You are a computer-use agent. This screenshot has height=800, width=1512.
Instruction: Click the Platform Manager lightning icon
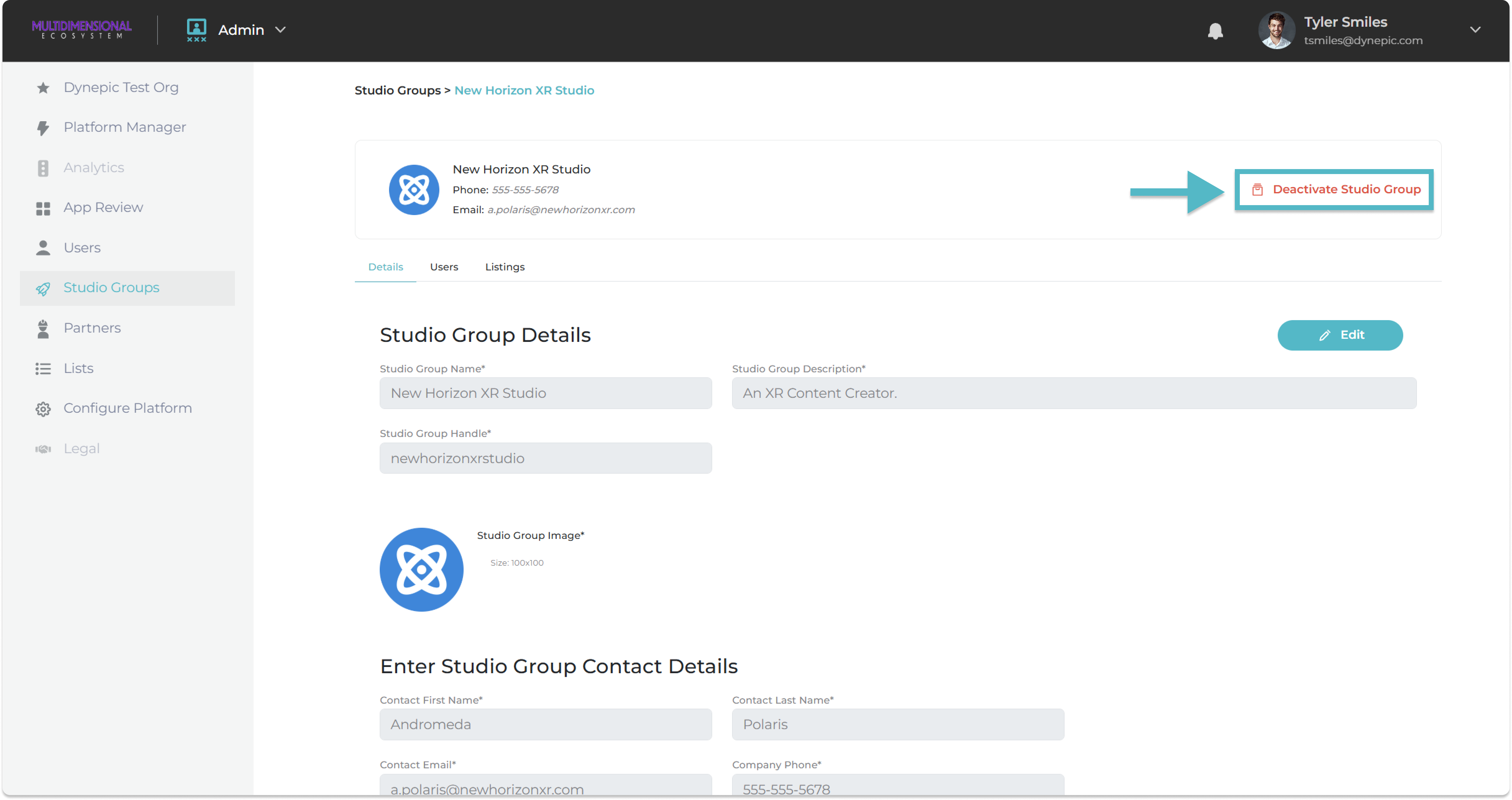(43, 127)
